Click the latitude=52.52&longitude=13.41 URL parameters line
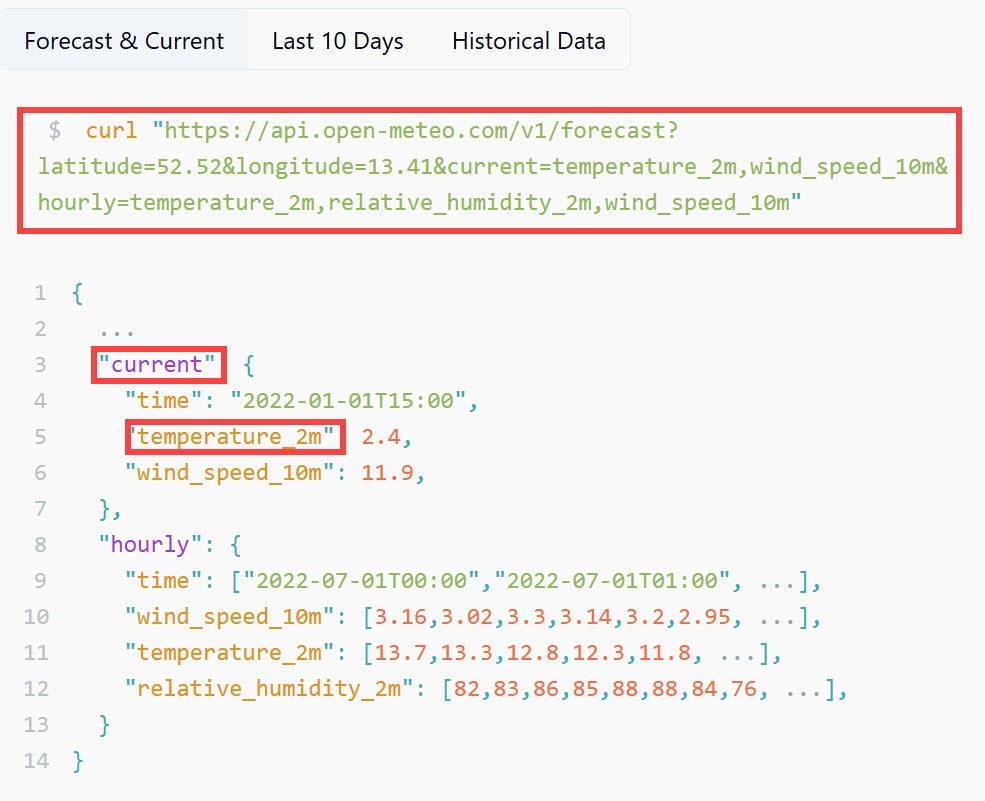The image size is (985, 801). tap(492, 166)
